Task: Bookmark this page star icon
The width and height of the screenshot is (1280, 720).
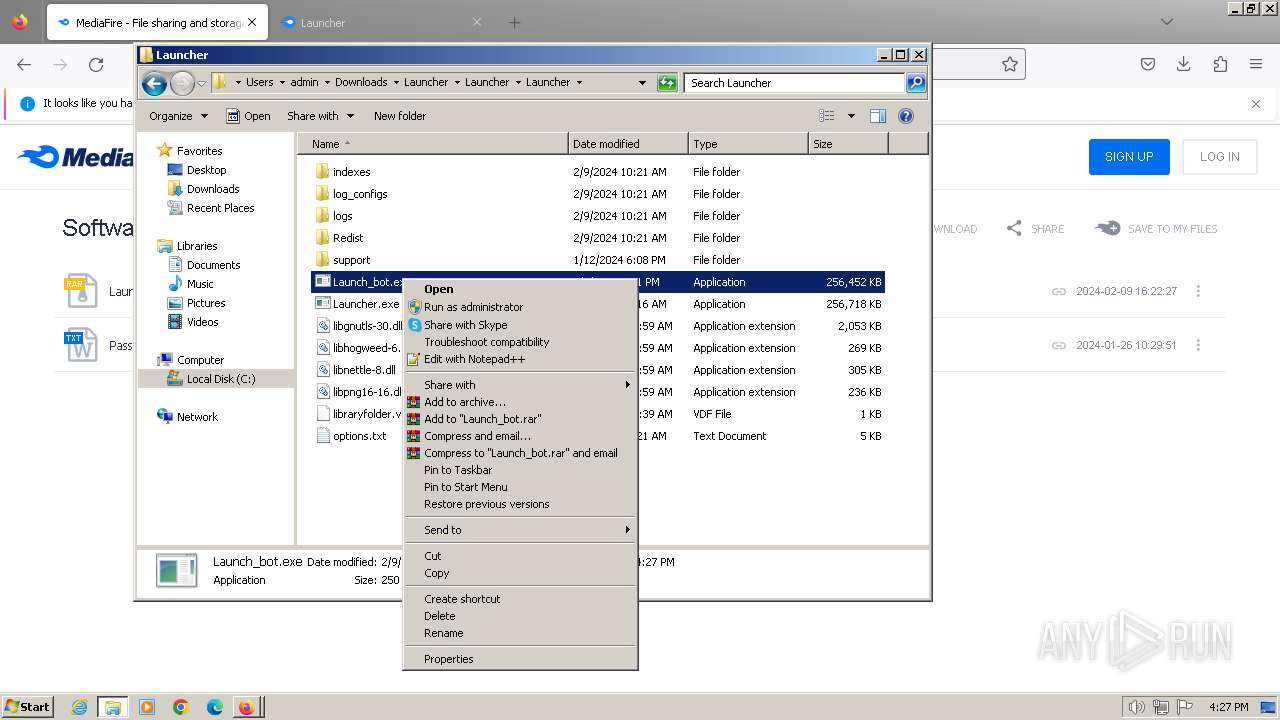Action: [x=1010, y=64]
